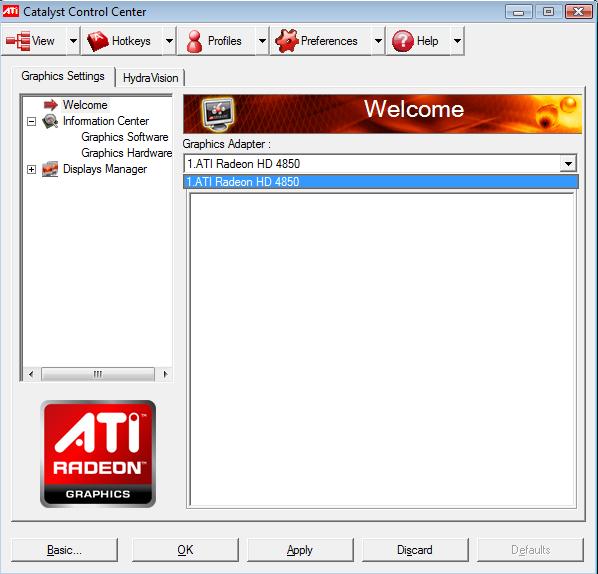Open the Hotkeys dropdown arrow
Viewport: 598px width, 574px height.
[x=169, y=41]
